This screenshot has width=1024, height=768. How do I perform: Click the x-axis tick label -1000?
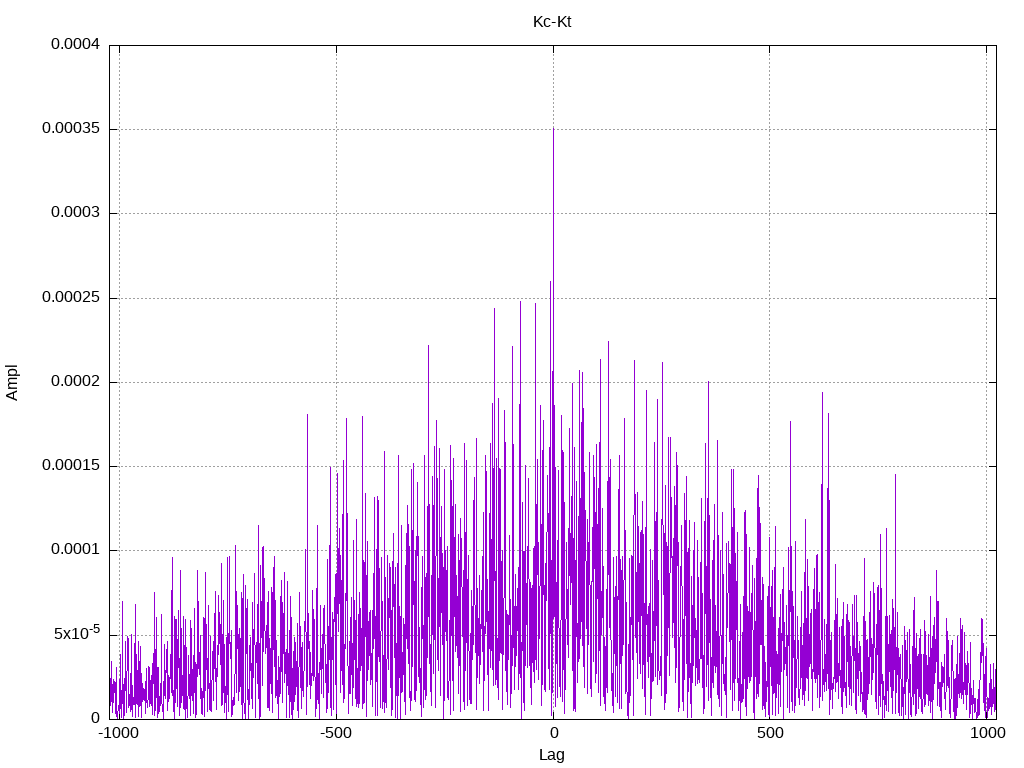pyautogui.click(x=119, y=733)
